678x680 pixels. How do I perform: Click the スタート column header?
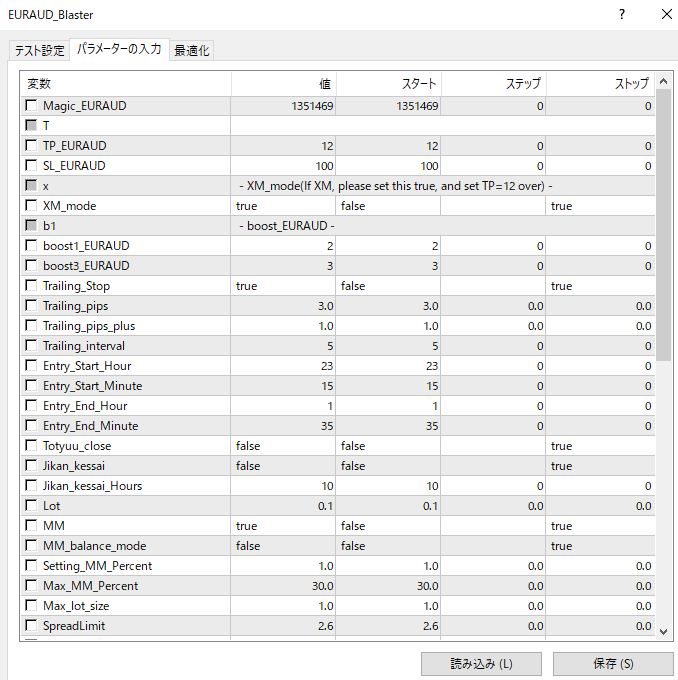[388, 83]
